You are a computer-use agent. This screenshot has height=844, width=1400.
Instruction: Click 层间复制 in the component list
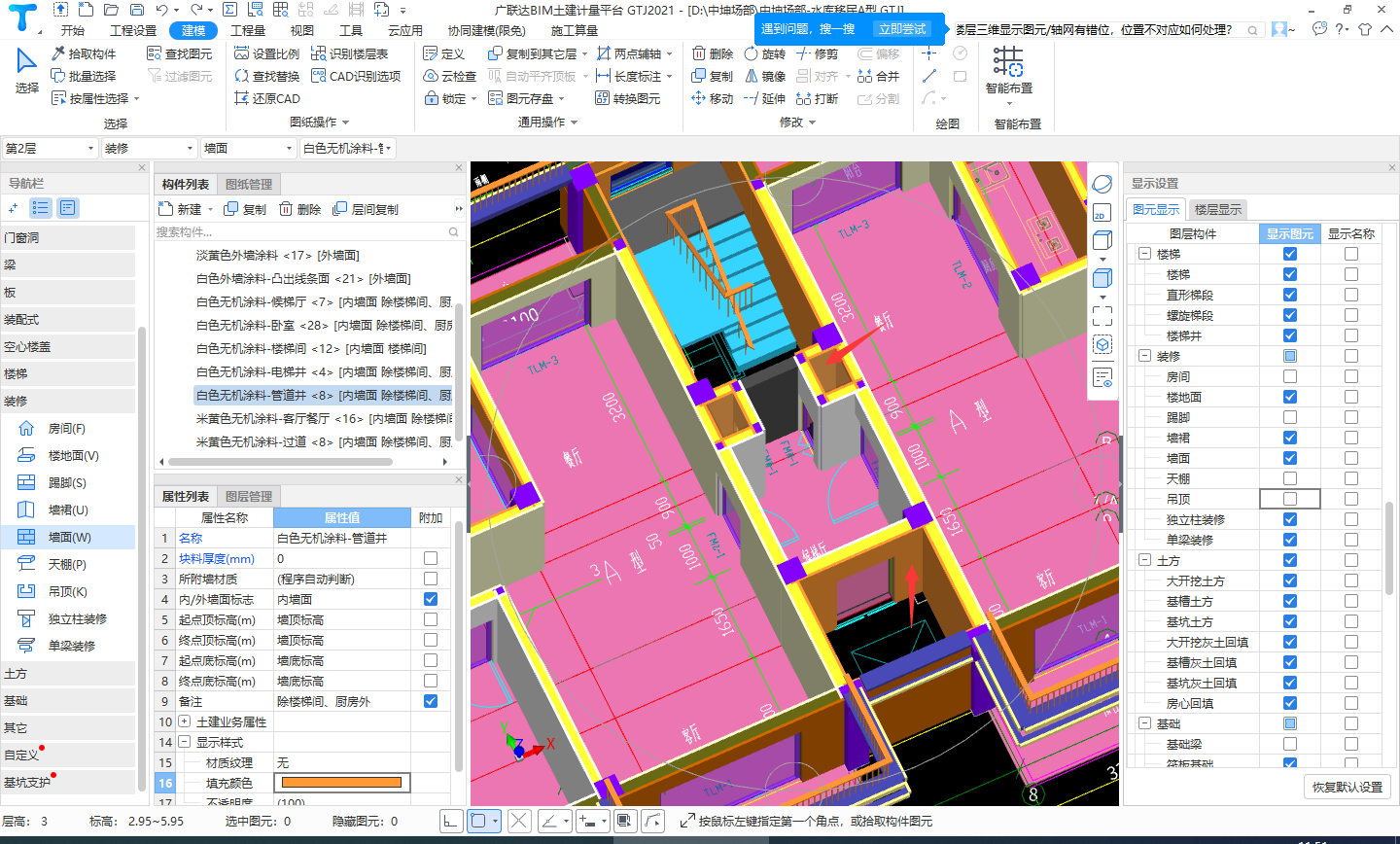click(x=366, y=209)
